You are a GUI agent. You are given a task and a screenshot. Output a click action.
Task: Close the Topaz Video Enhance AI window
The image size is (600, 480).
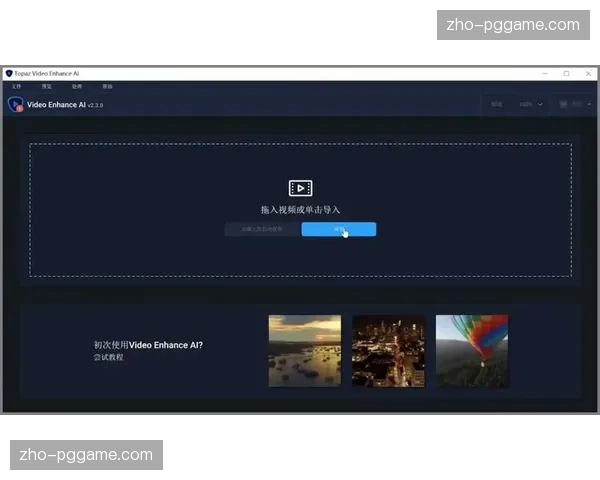click(586, 73)
